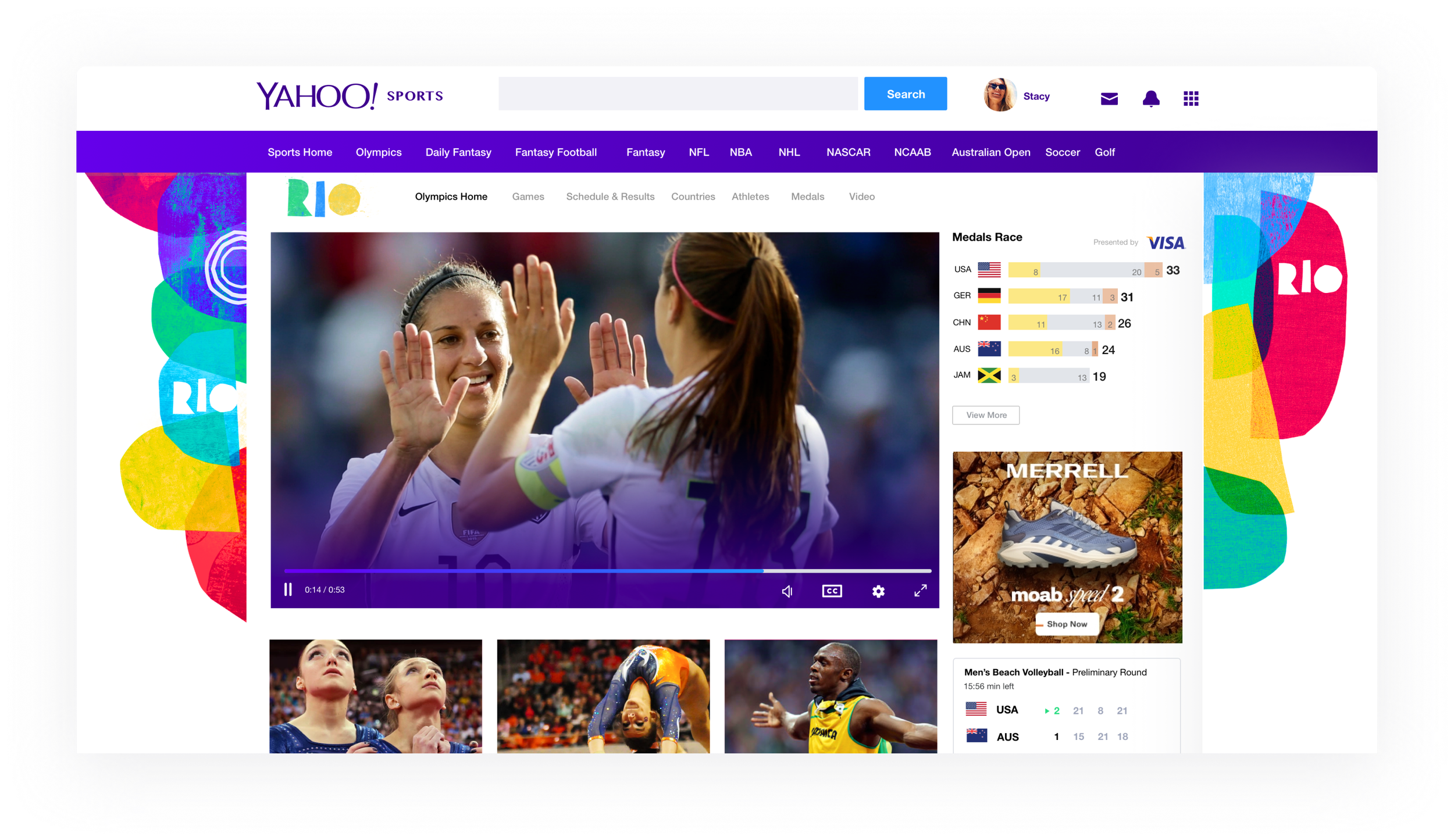
Task: Mute video audio with the speaker icon
Action: point(787,591)
